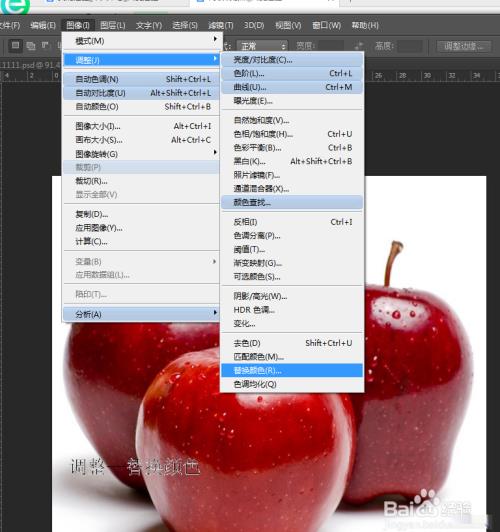This screenshot has width=500, height=532.
Task: Expand the 分析(A) submenu
Action: pyautogui.click(x=142, y=315)
